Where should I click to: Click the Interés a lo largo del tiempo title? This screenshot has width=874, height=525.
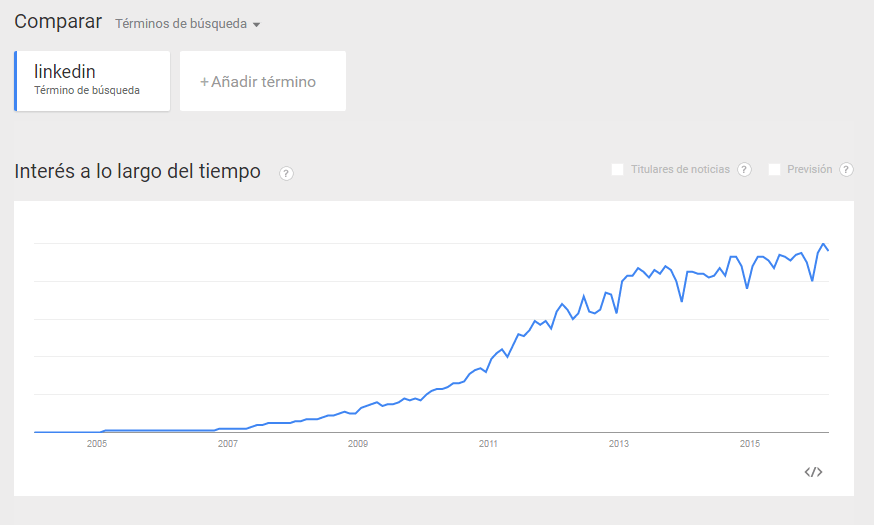pos(137,172)
